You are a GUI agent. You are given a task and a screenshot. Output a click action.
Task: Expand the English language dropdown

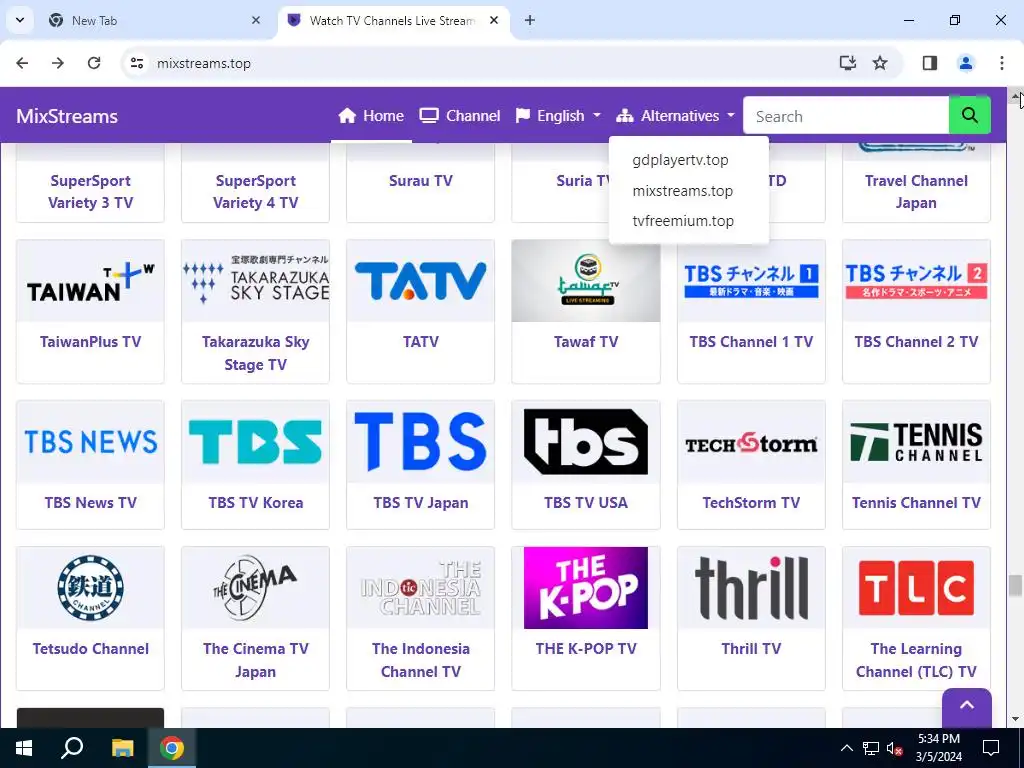click(x=558, y=116)
